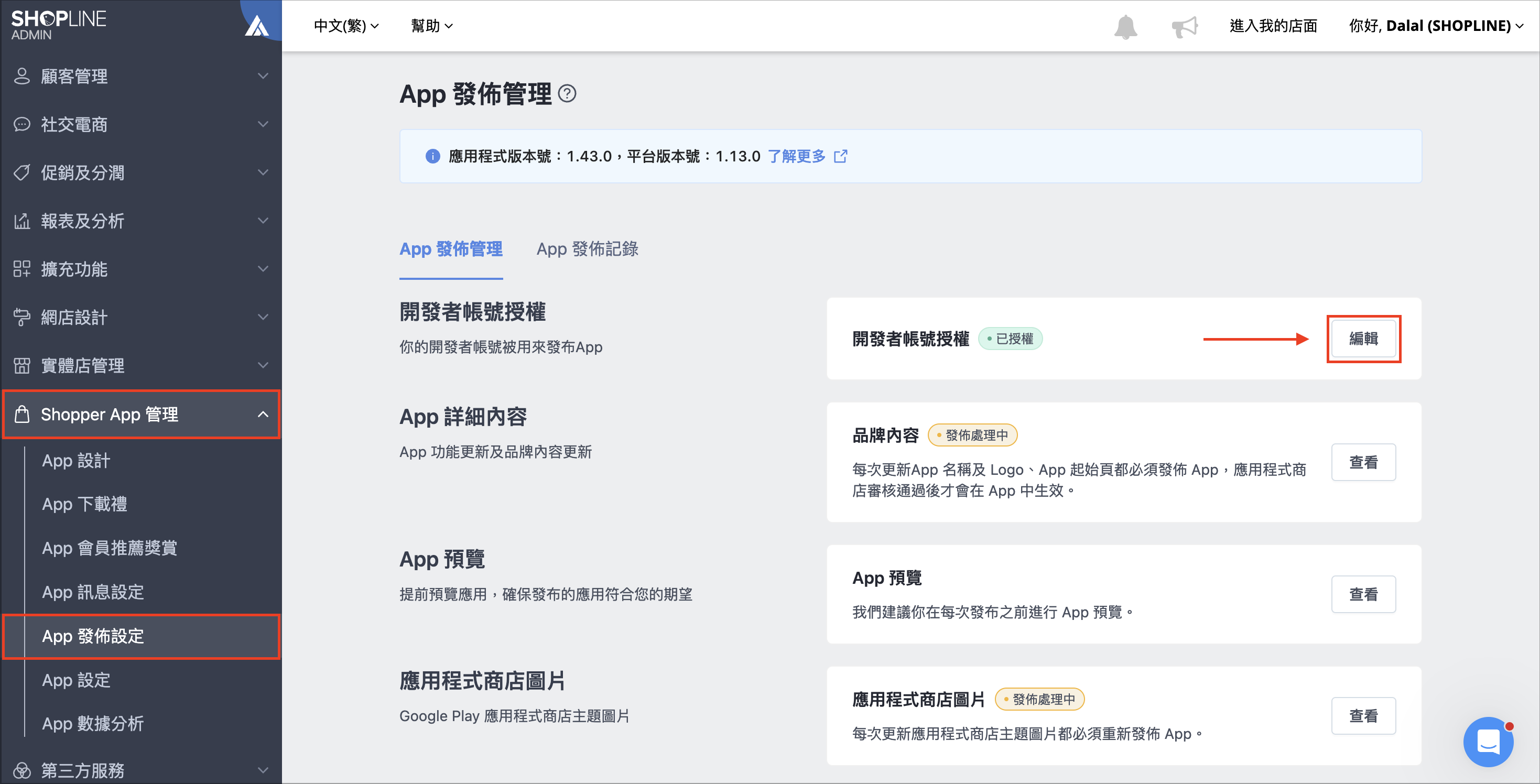Open the chat support bubble
This screenshot has height=784, width=1540.
(1488, 742)
